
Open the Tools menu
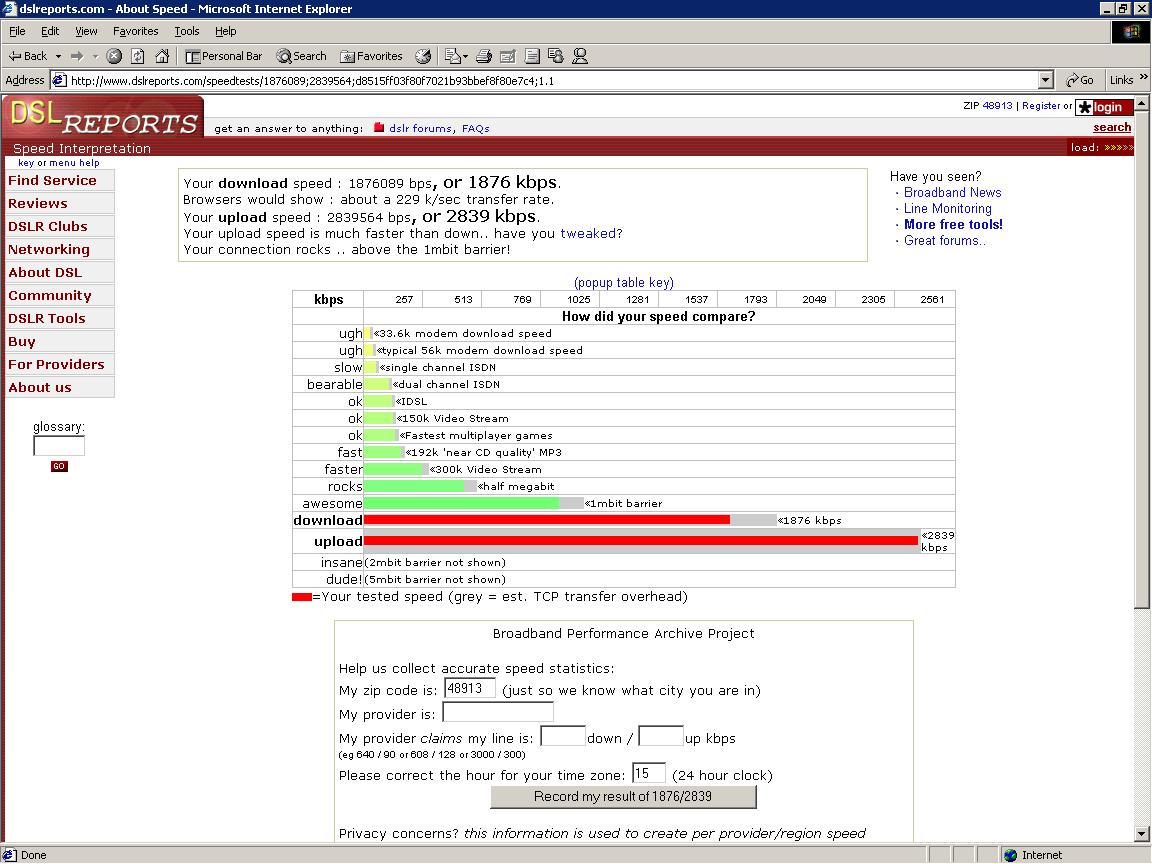pos(187,31)
